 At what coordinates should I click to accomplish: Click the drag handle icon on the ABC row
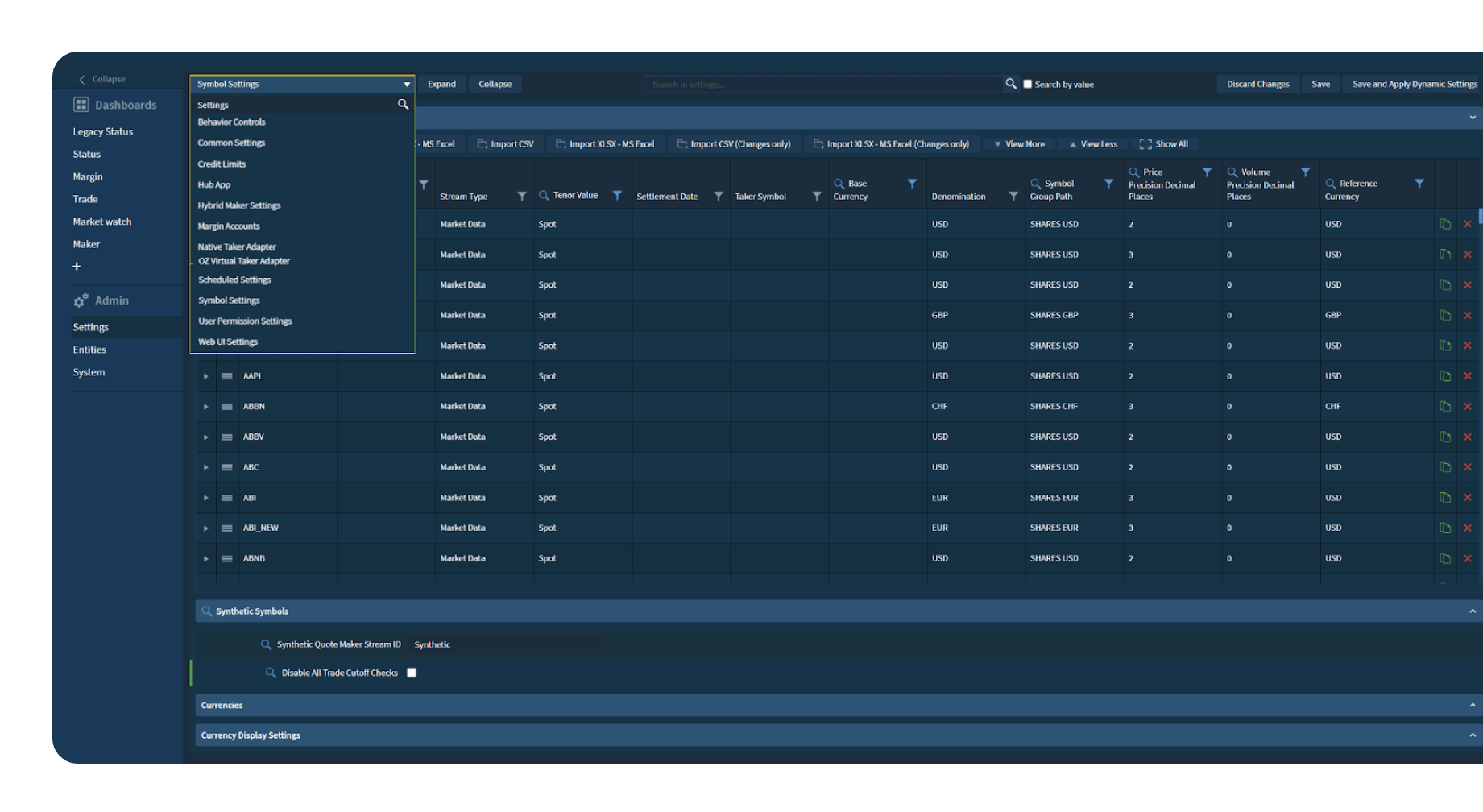coord(227,467)
